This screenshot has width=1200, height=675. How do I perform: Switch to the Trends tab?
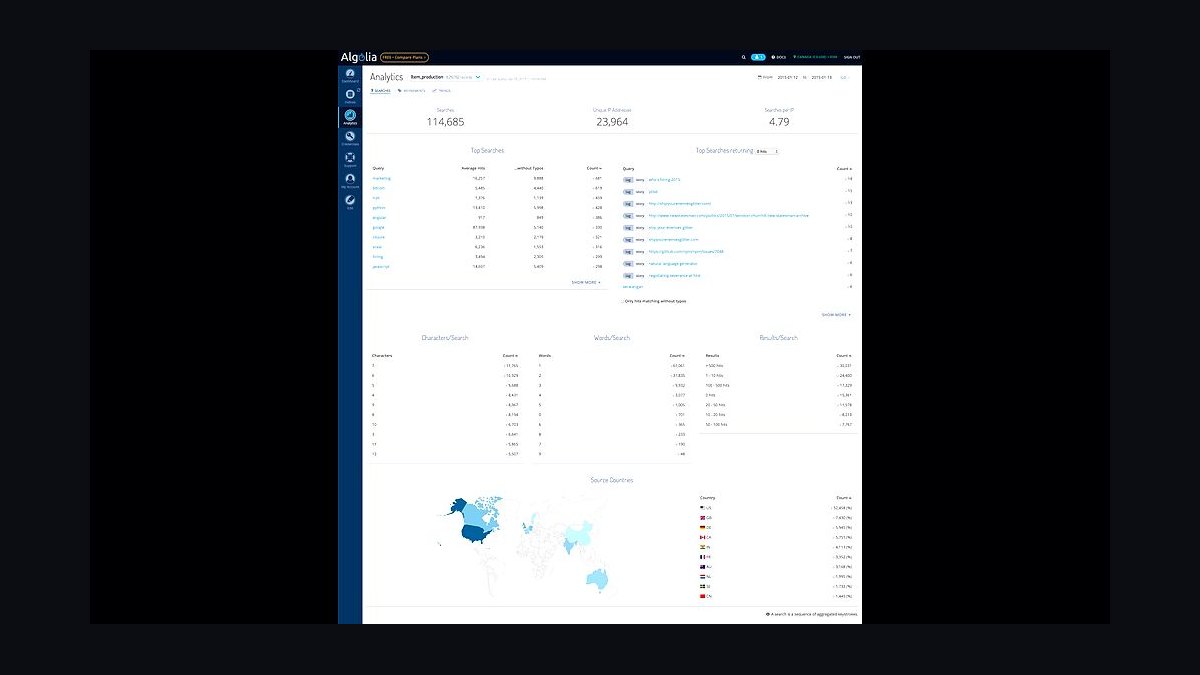tap(441, 90)
